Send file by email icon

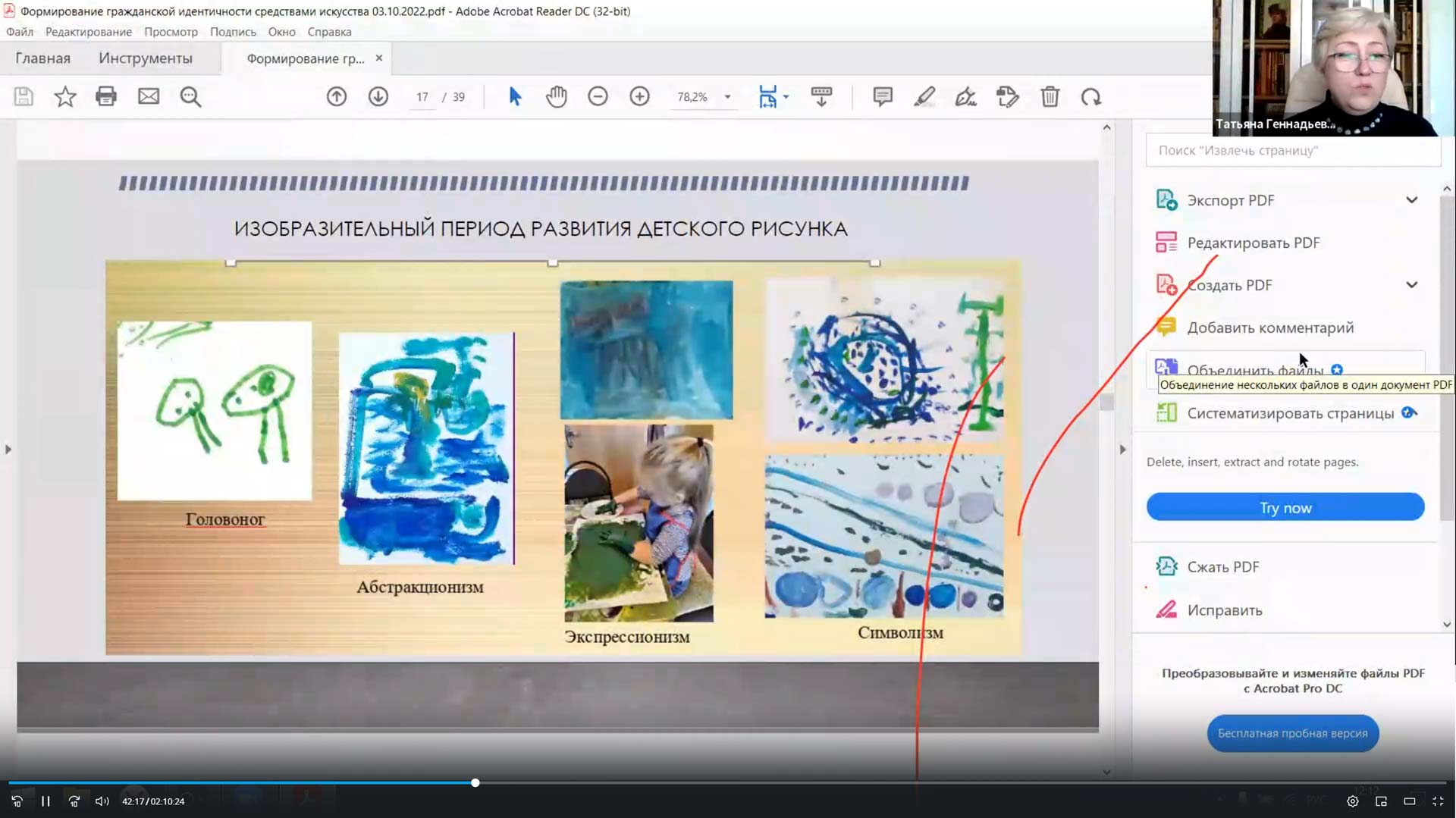coord(149,96)
